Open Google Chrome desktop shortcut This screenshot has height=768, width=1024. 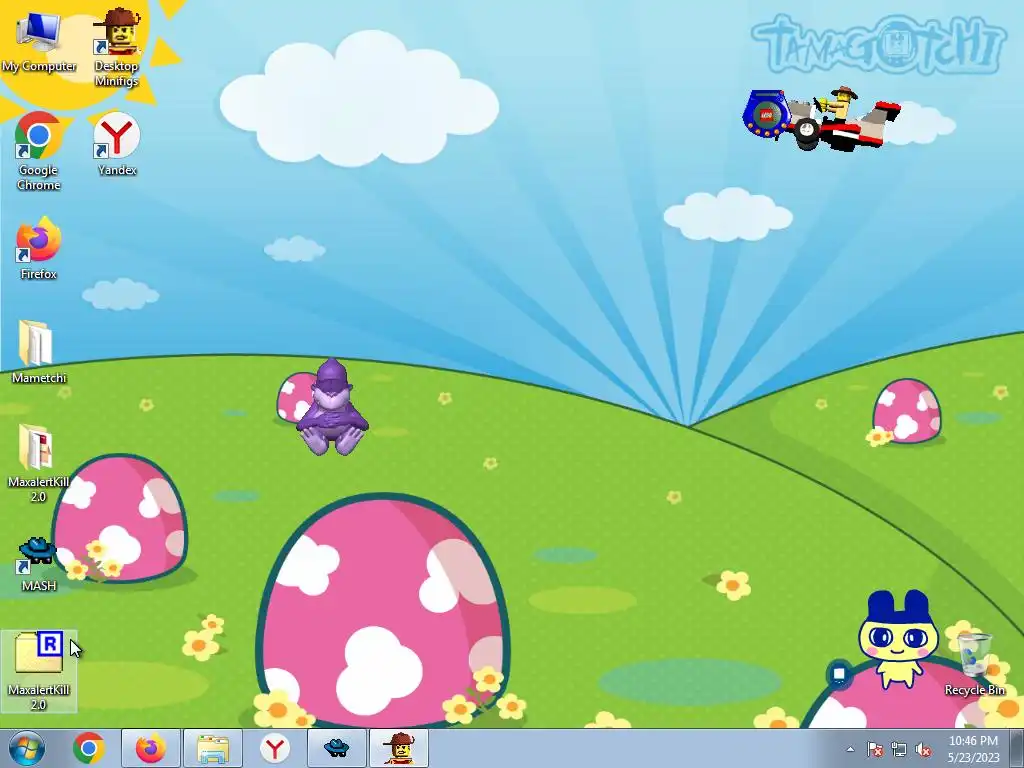point(39,151)
